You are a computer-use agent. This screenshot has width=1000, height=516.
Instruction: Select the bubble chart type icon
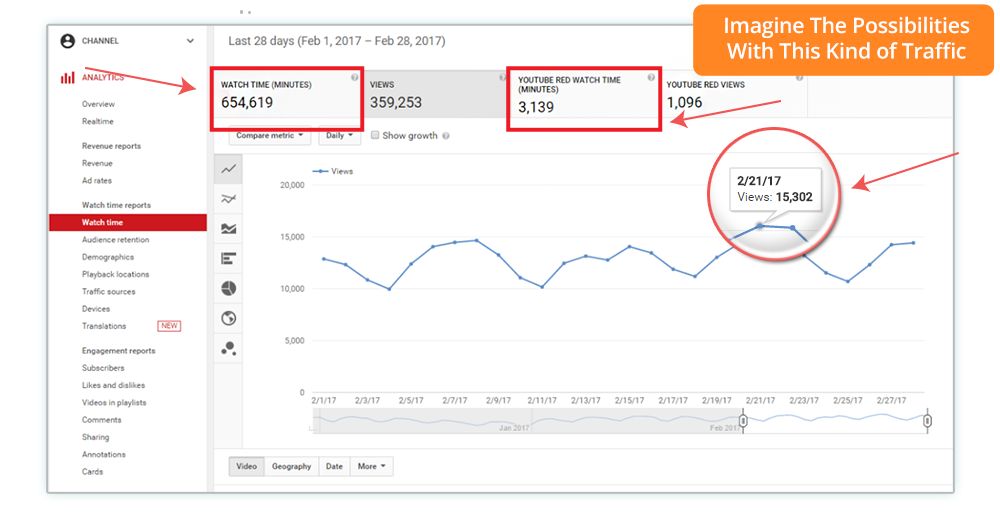click(228, 348)
